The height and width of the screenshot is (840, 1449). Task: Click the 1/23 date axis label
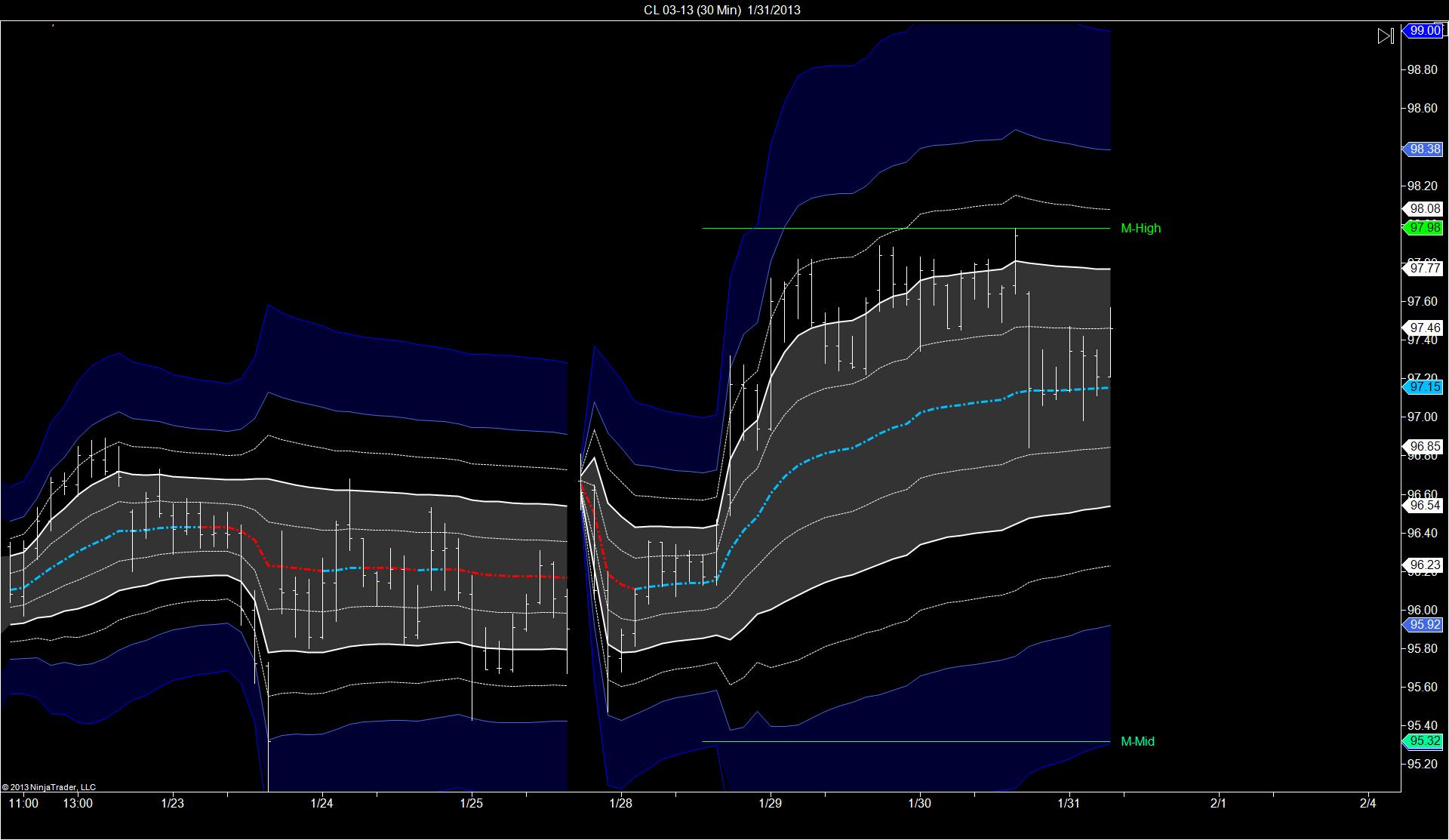point(173,804)
